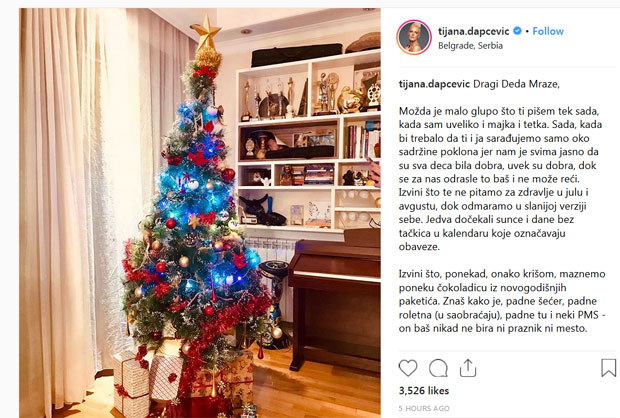Image resolution: width=620 pixels, height=418 pixels.
Task: Click the 5 hours ago timestamp
Action: point(424,409)
